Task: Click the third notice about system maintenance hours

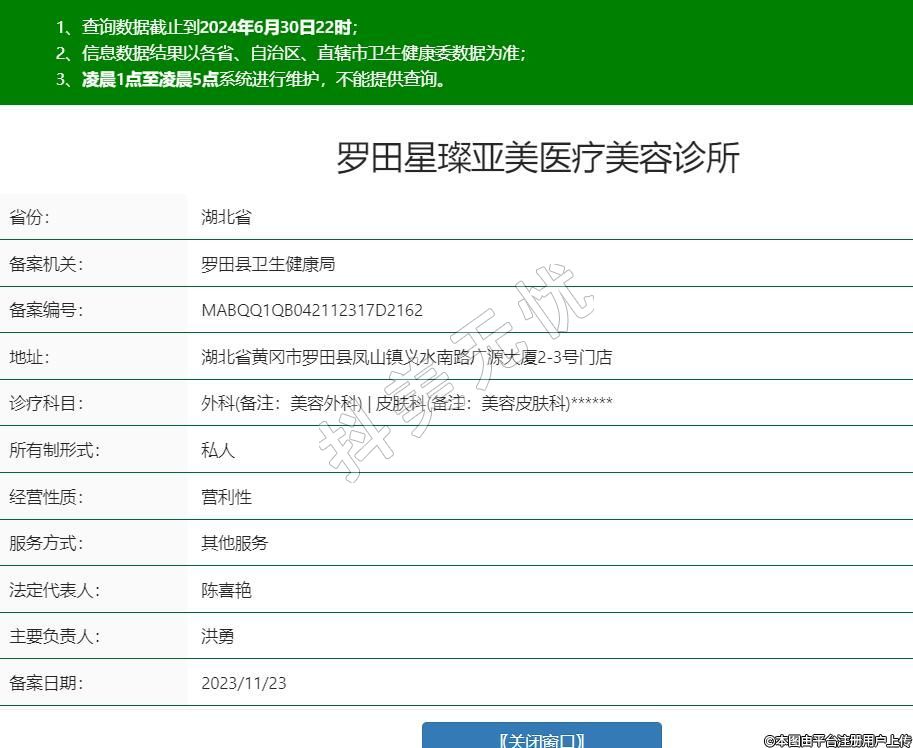Action: 250,79
